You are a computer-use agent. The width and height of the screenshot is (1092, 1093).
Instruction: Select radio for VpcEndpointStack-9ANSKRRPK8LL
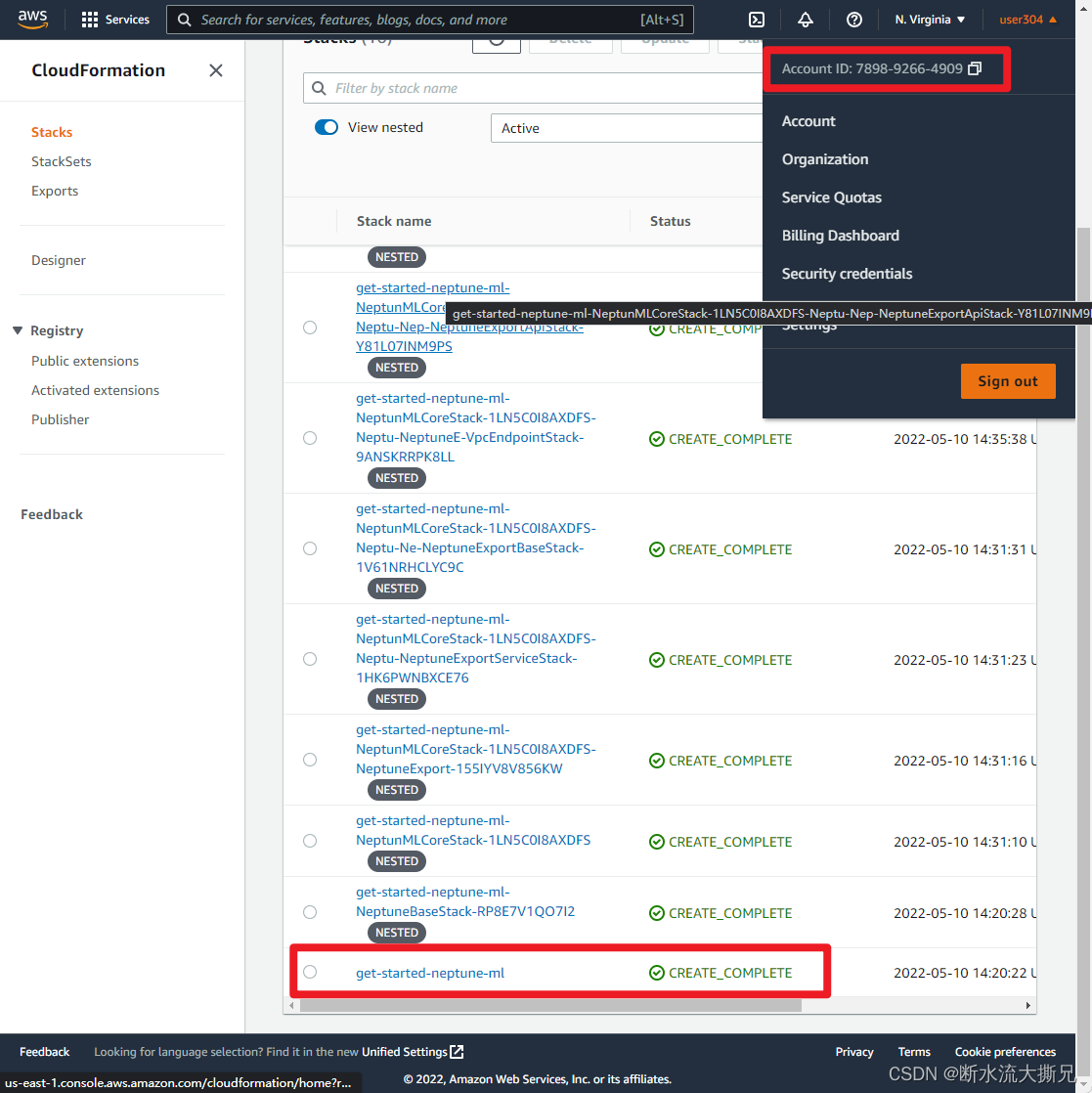tap(310, 438)
